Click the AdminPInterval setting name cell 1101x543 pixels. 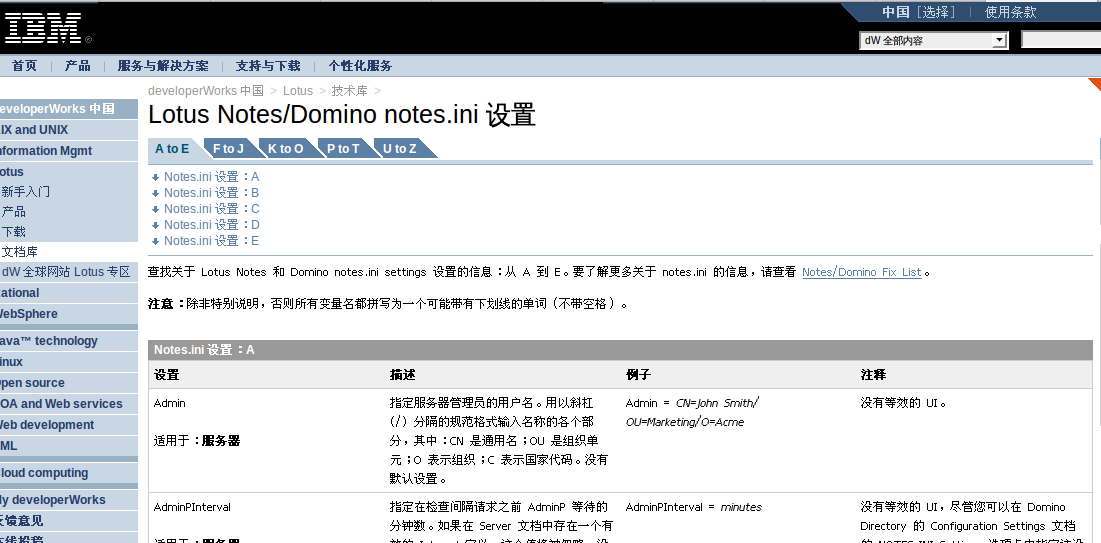tap(192, 507)
